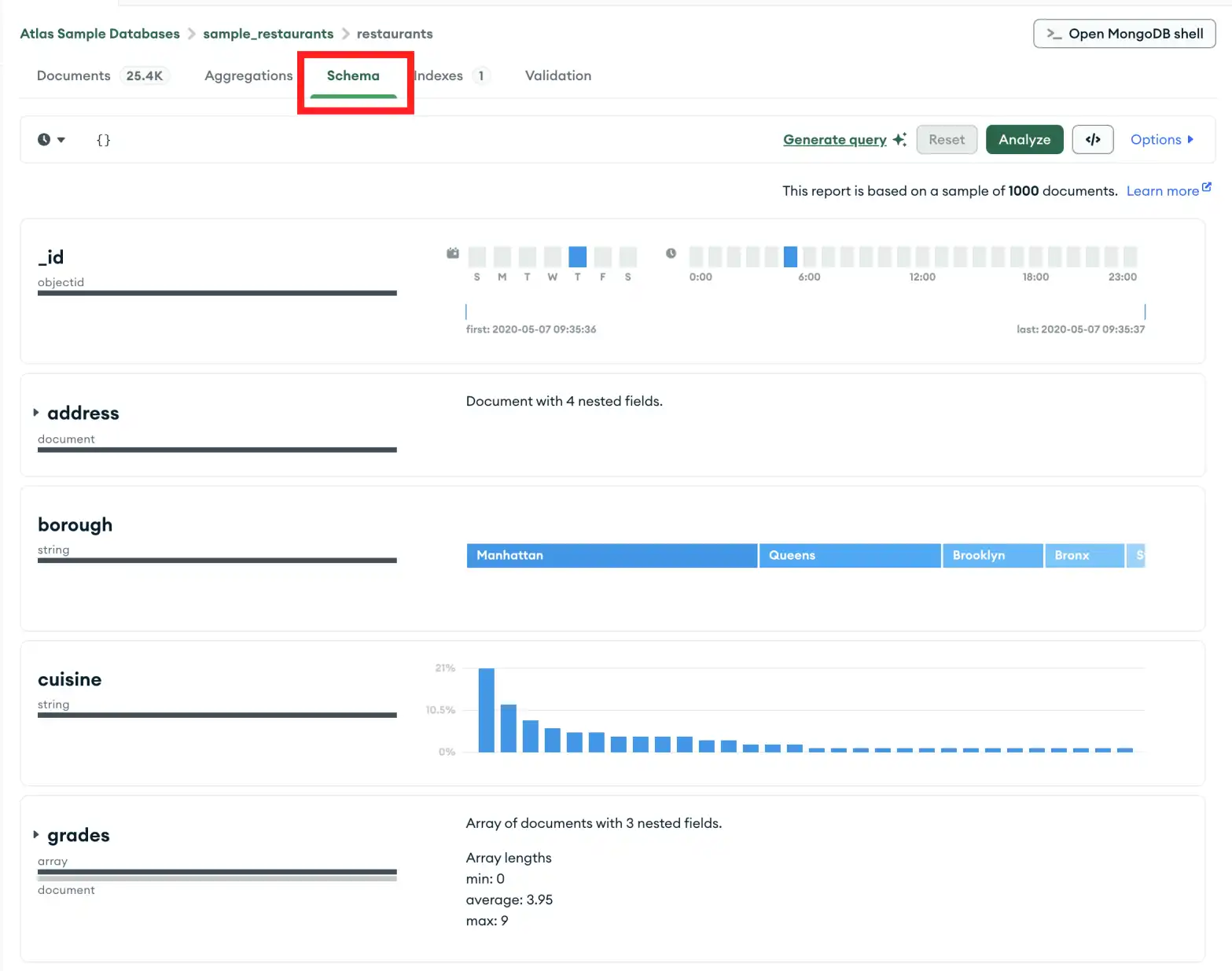Click the clock icon above the hour chart
Viewport: 1232px width, 971px height.
tap(671, 253)
